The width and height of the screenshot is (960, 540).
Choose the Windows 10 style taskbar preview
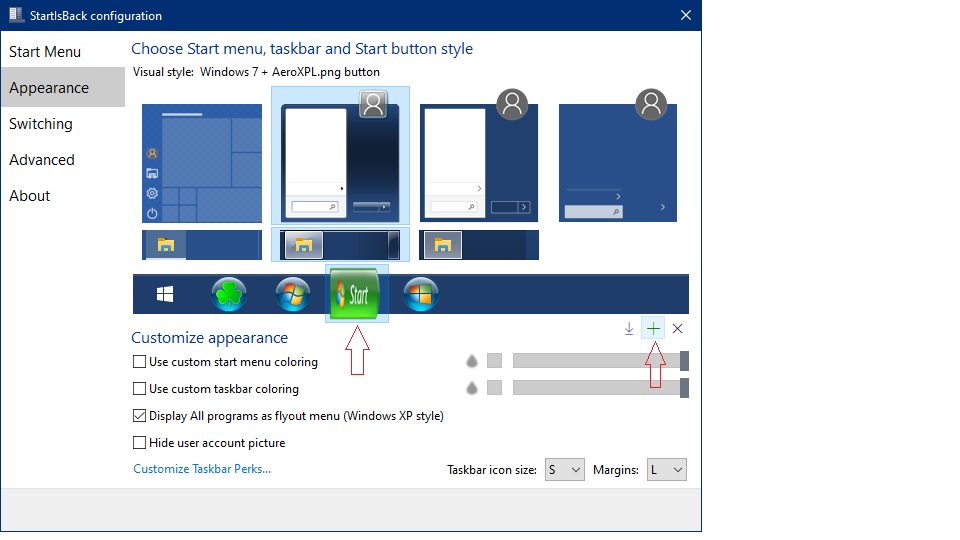(202, 245)
